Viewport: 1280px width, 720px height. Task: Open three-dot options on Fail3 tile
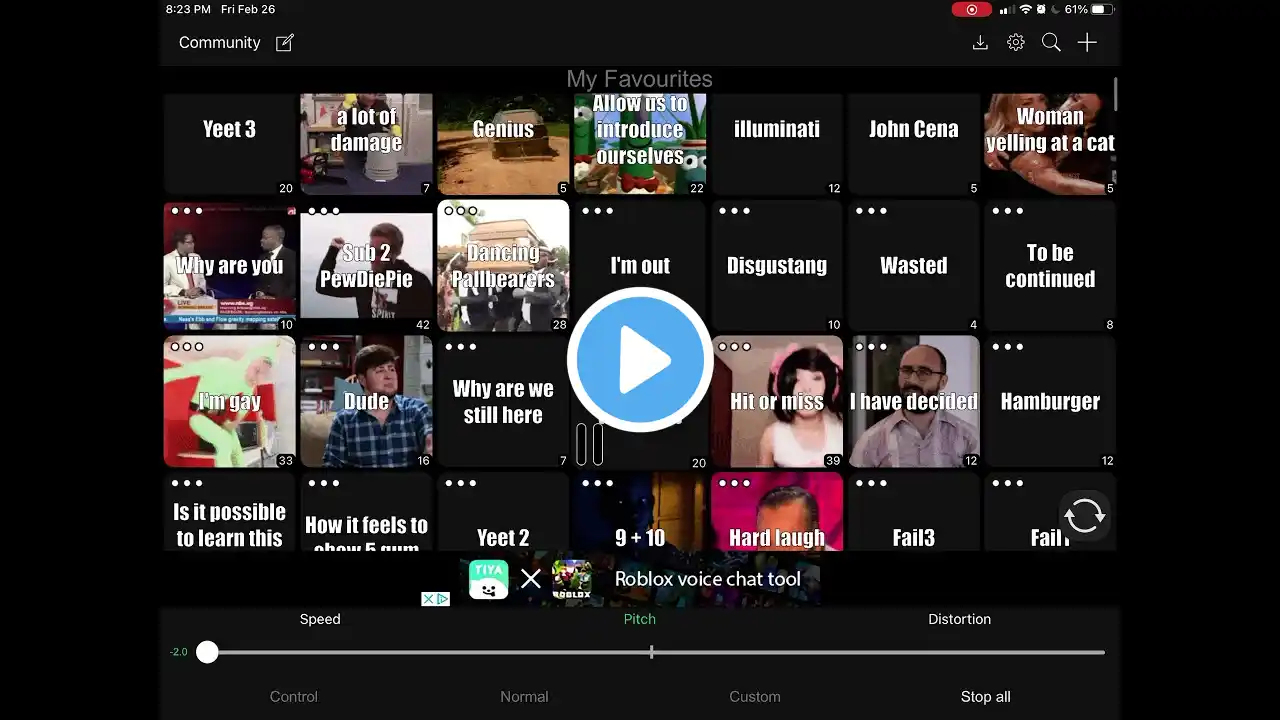pyautogui.click(x=871, y=483)
